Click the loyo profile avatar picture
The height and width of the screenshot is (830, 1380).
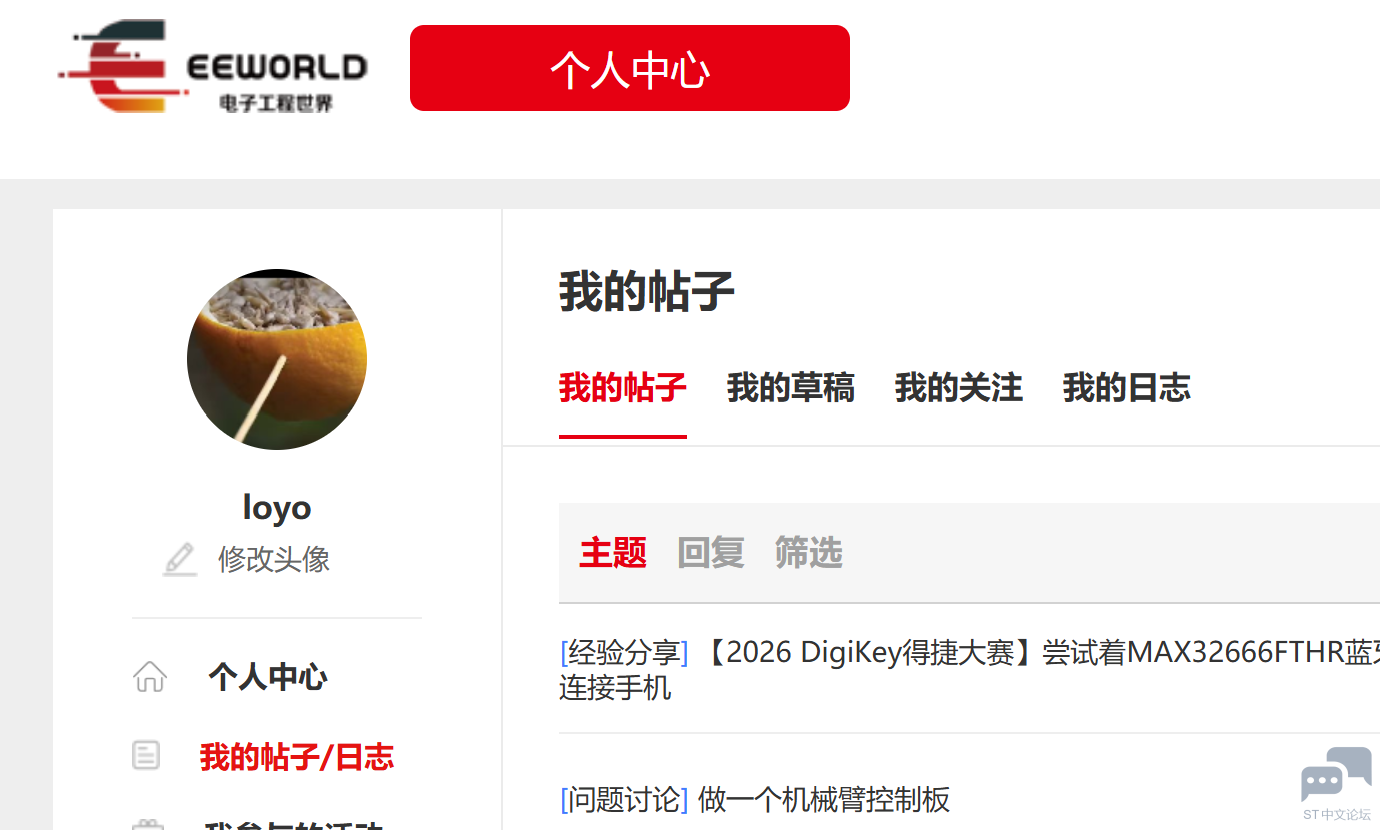(x=277, y=359)
